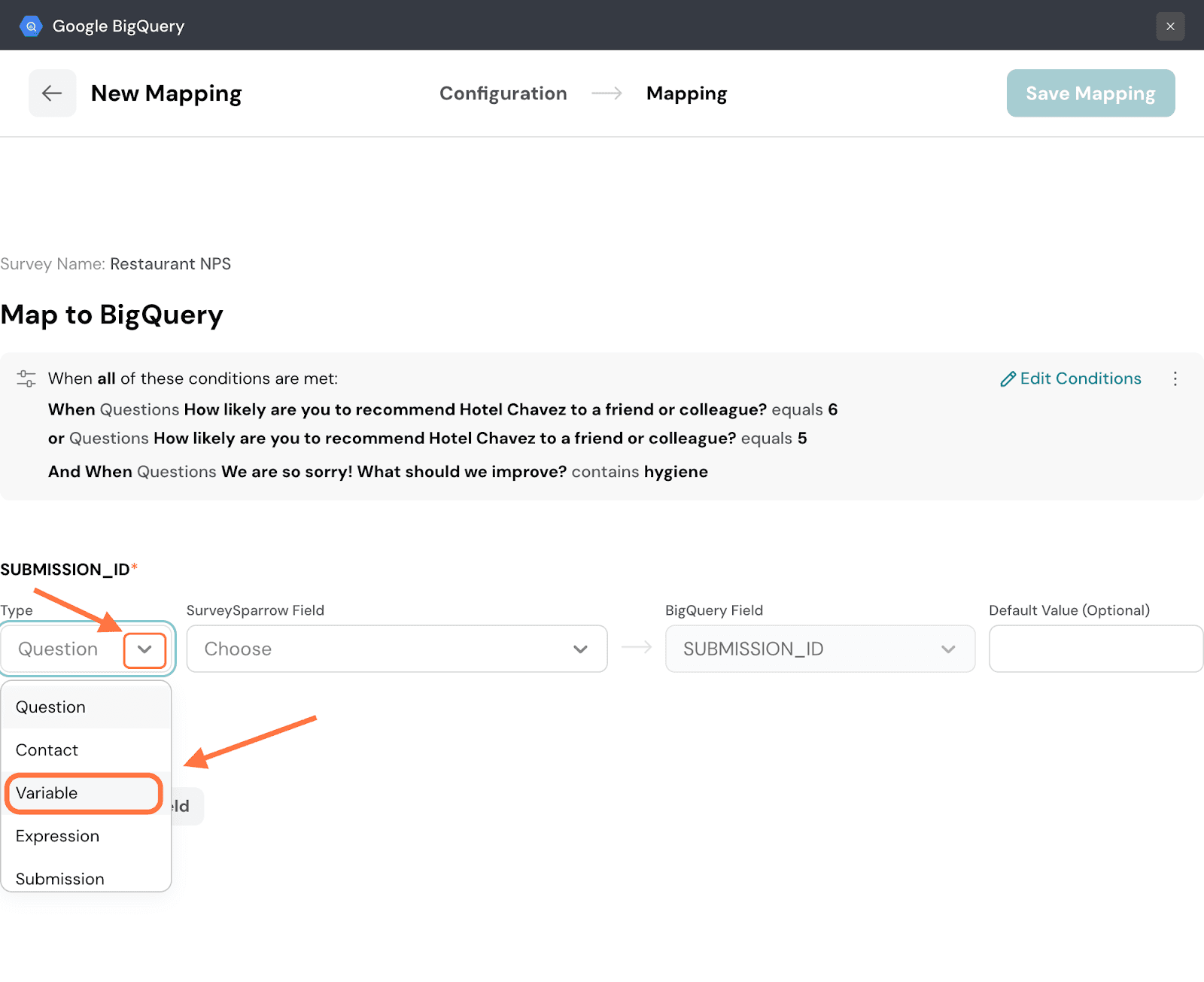Click the conditions filter sliders icon
The width and height of the screenshot is (1204, 982).
click(x=26, y=379)
